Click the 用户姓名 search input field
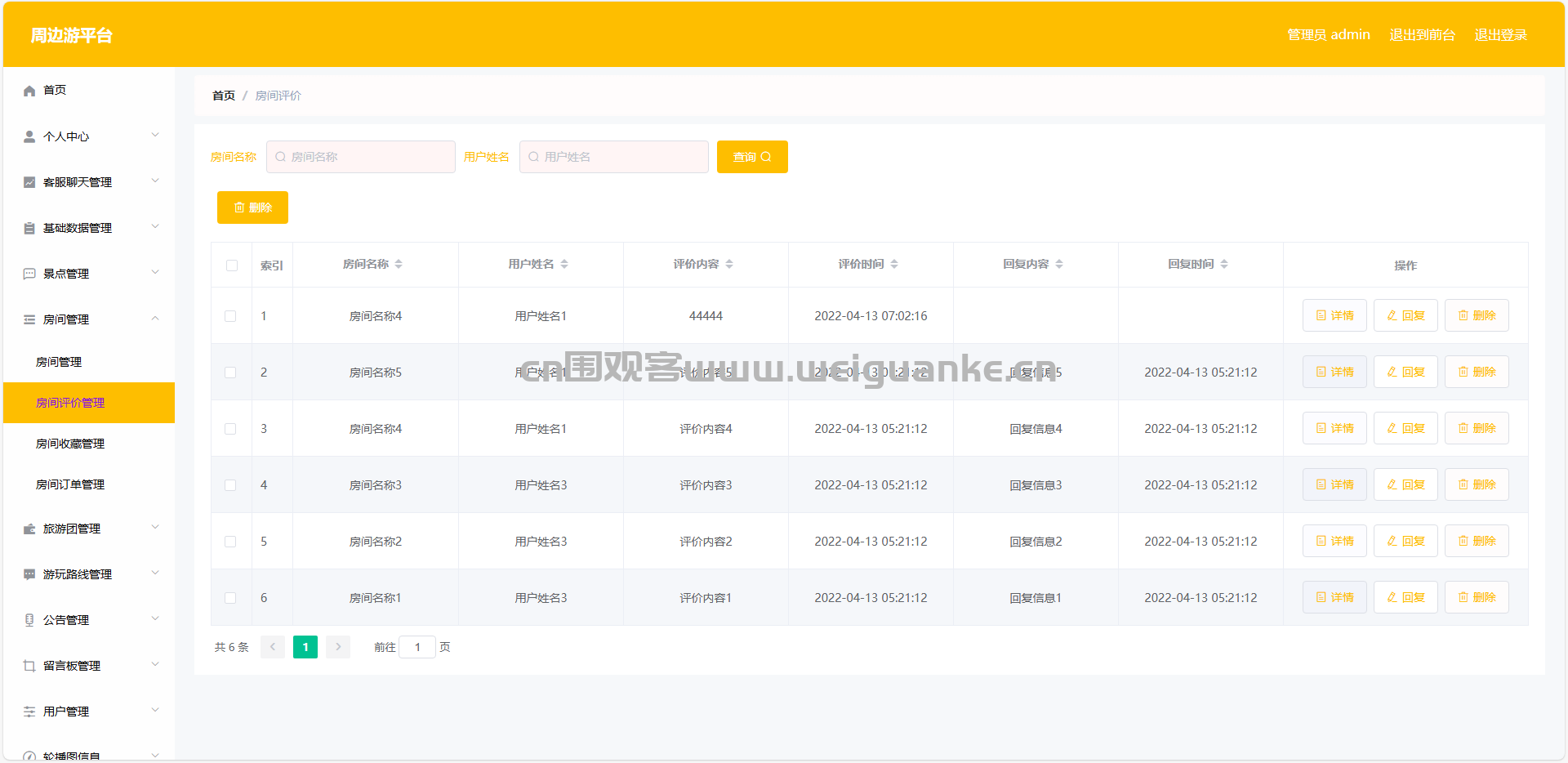 click(614, 157)
